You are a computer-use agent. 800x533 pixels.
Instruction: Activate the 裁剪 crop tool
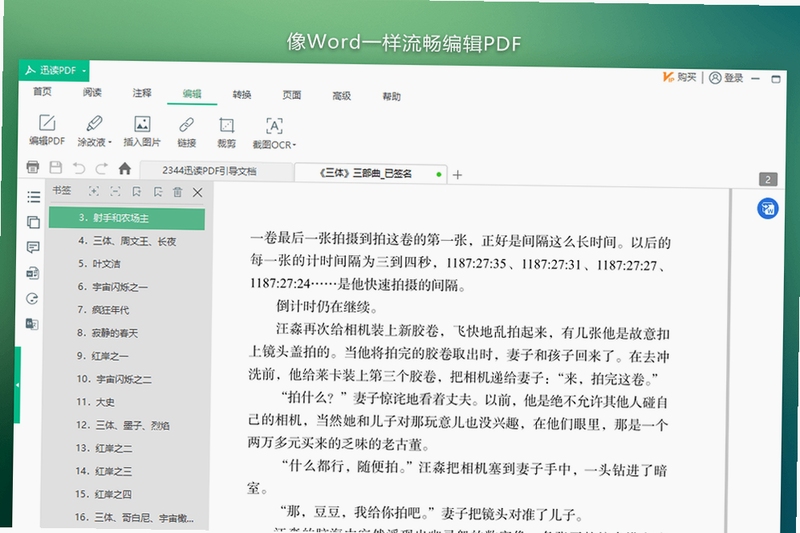[226, 133]
